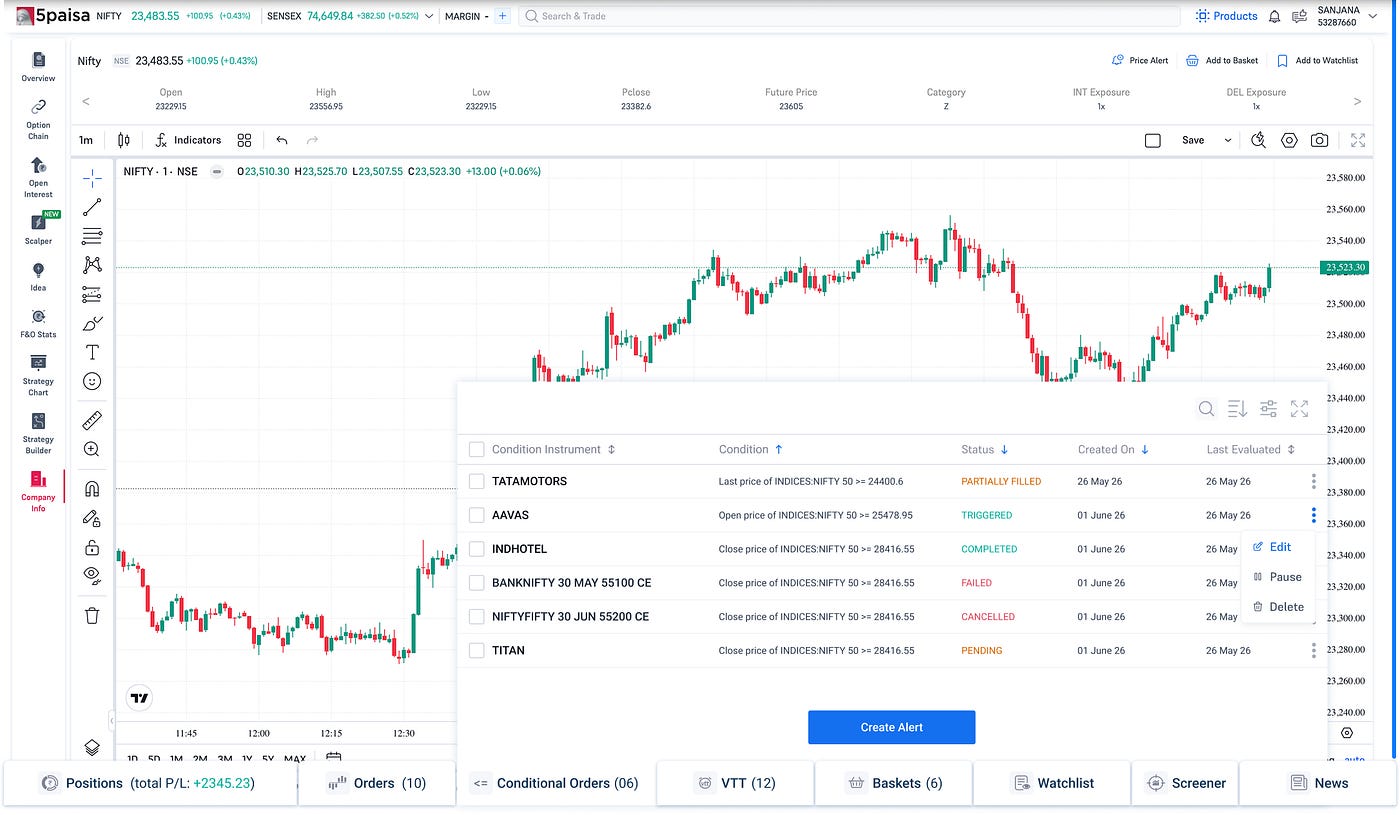Open the emoji sticker tool
The image size is (1400, 815).
[92, 381]
